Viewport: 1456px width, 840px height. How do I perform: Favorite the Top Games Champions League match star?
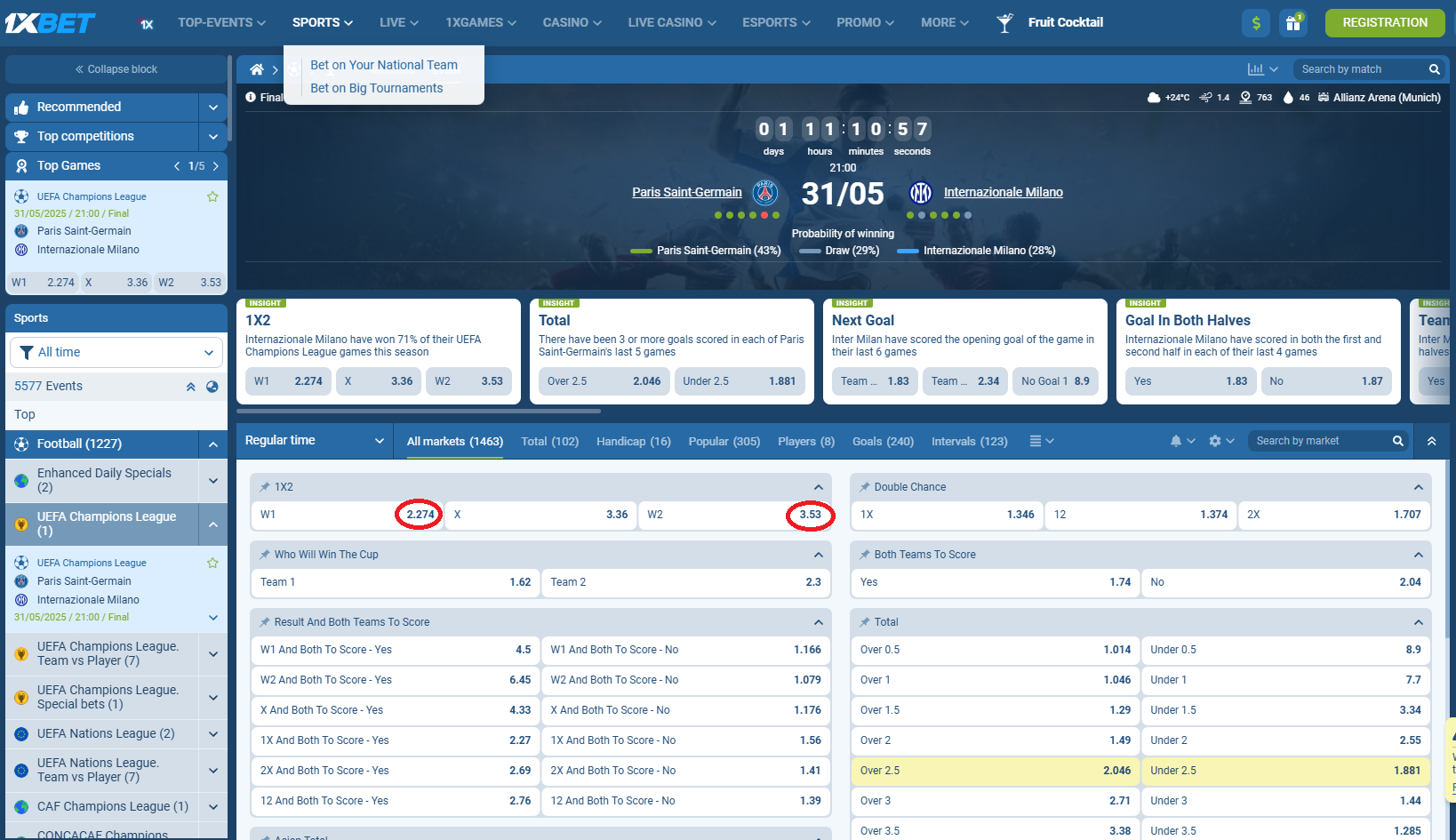tap(212, 196)
